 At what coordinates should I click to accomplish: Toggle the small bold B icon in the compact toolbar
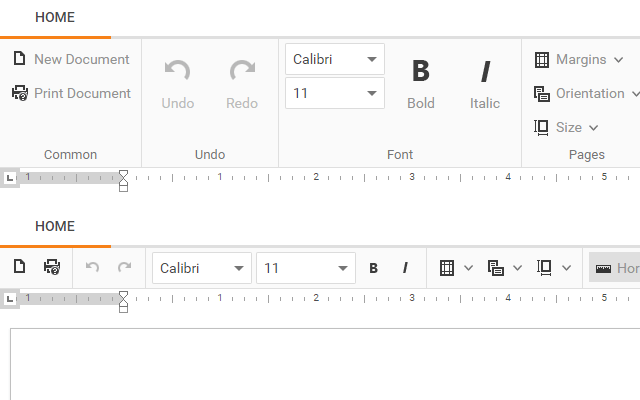(373, 268)
